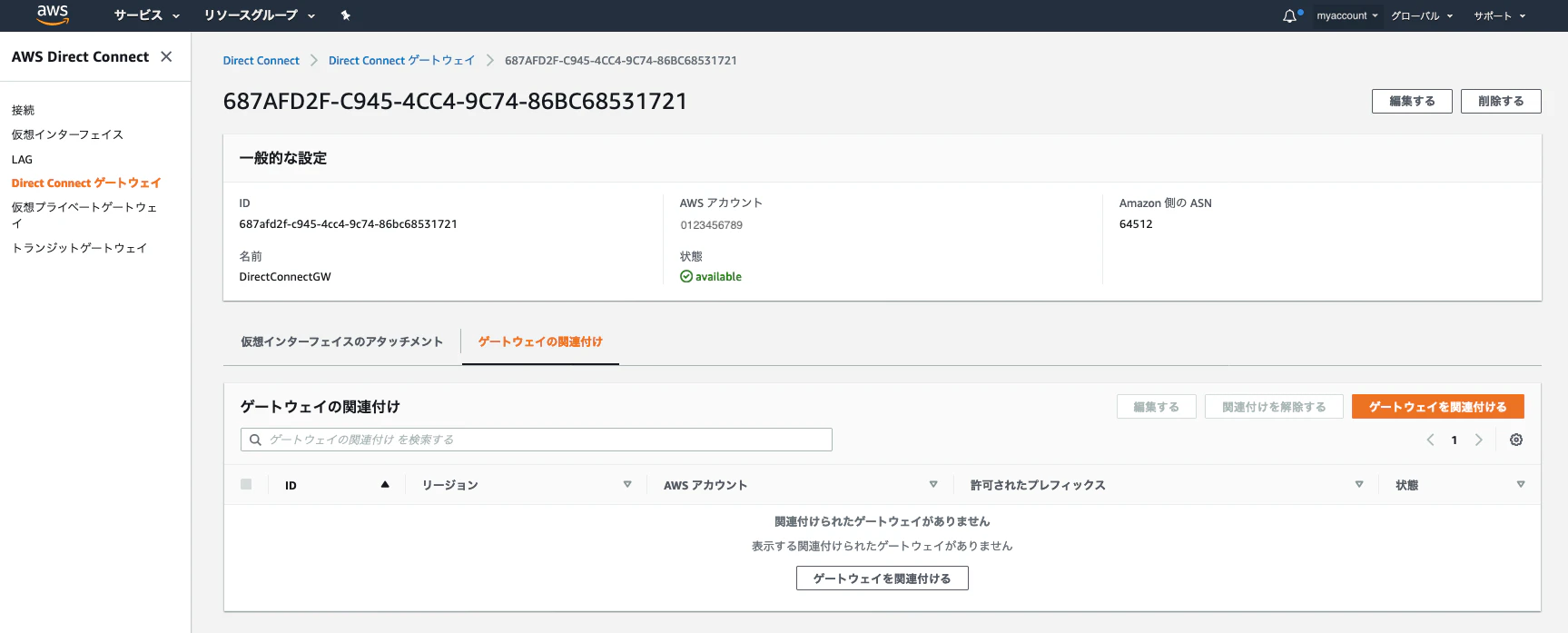This screenshot has width=1568, height=633.
Task: Click the disabled 編集する button in associations panel
Action: click(1156, 407)
